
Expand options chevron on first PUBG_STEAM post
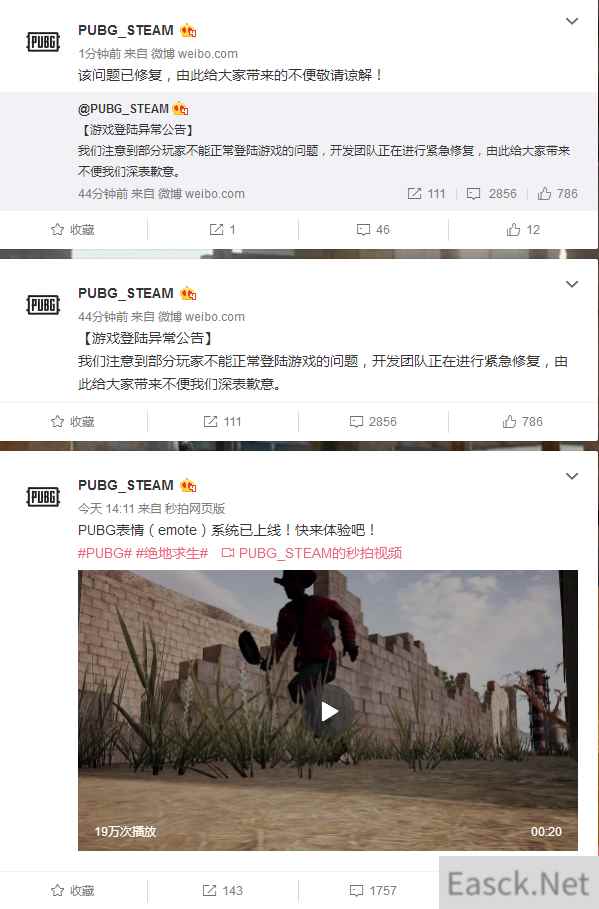tap(572, 21)
